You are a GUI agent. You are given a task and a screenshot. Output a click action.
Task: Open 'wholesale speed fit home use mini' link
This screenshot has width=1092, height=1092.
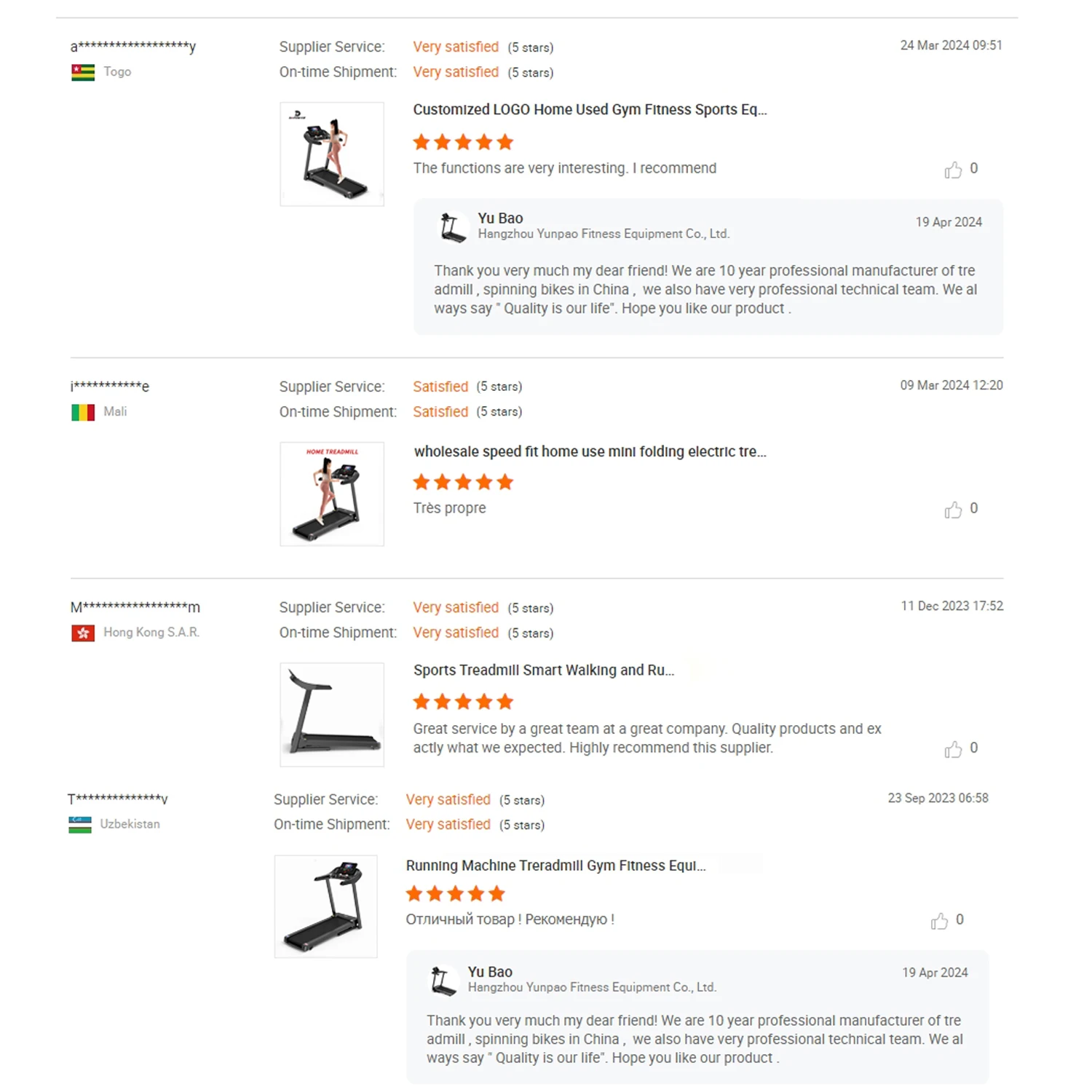tap(590, 451)
